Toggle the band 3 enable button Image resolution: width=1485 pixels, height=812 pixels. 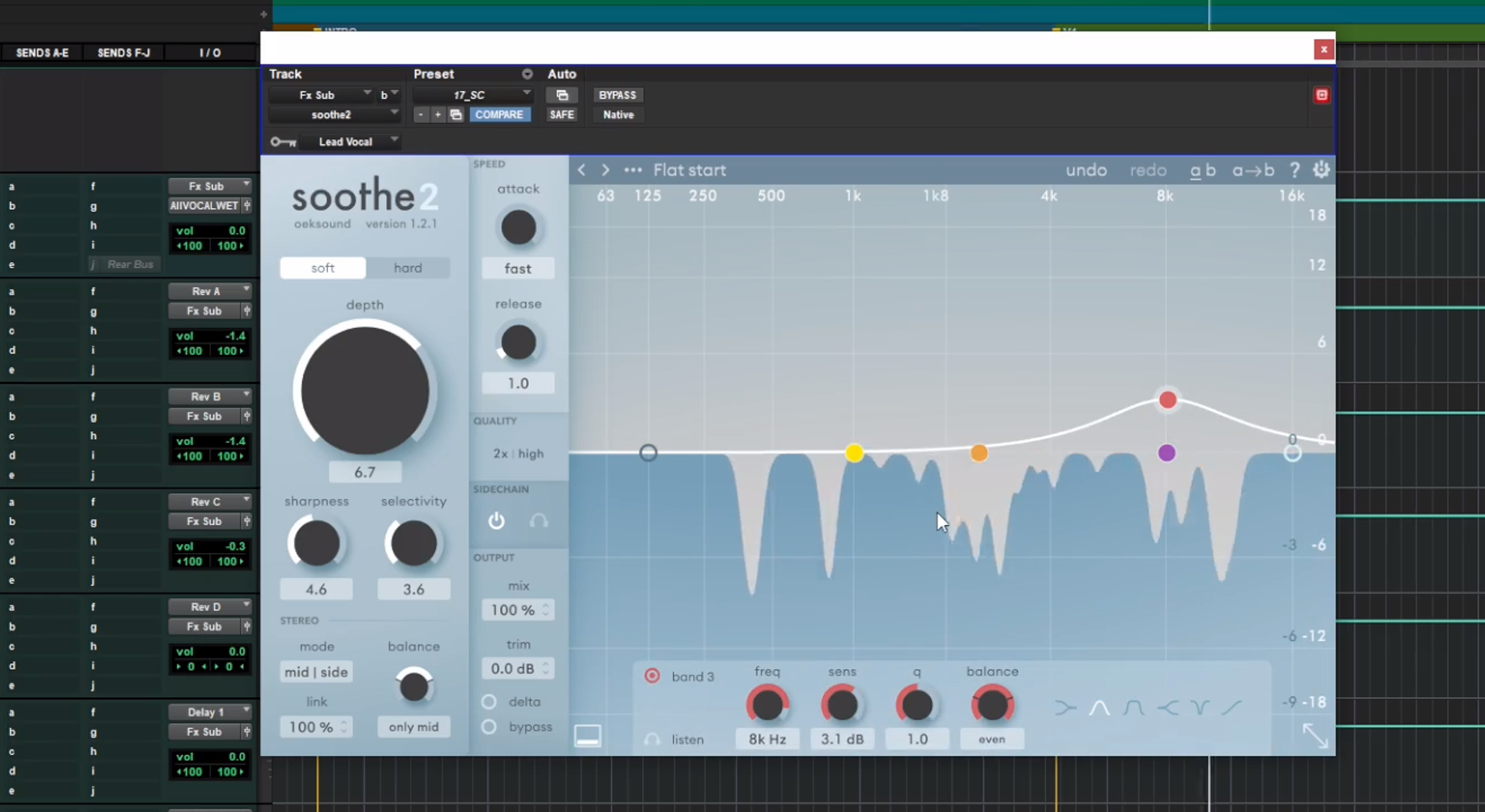click(x=652, y=676)
